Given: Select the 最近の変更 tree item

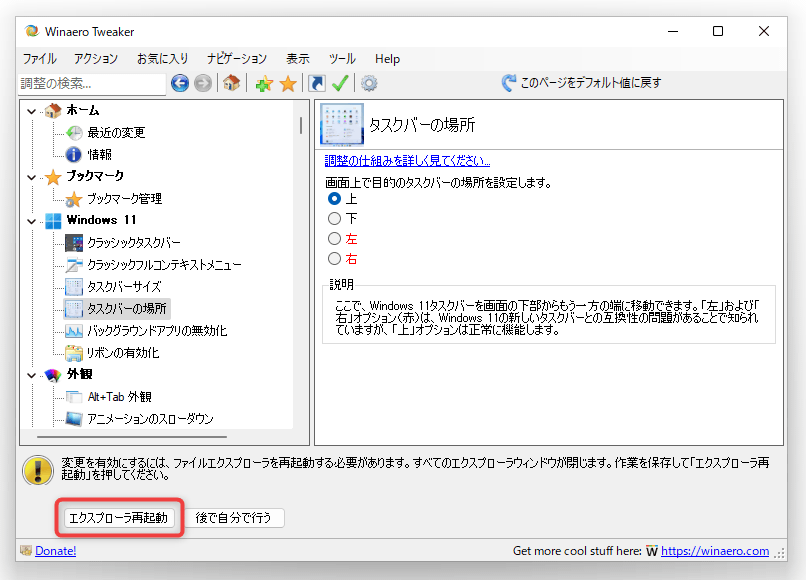Looking at the screenshot, I should (116, 133).
